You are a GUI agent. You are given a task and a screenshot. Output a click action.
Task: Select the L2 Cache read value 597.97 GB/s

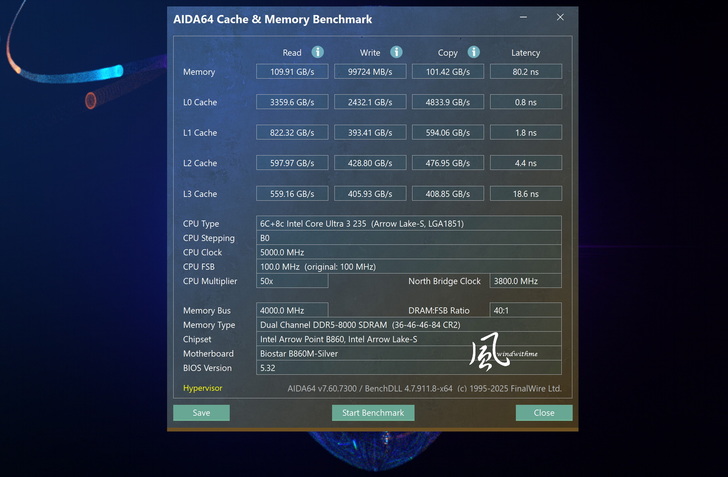click(292, 163)
